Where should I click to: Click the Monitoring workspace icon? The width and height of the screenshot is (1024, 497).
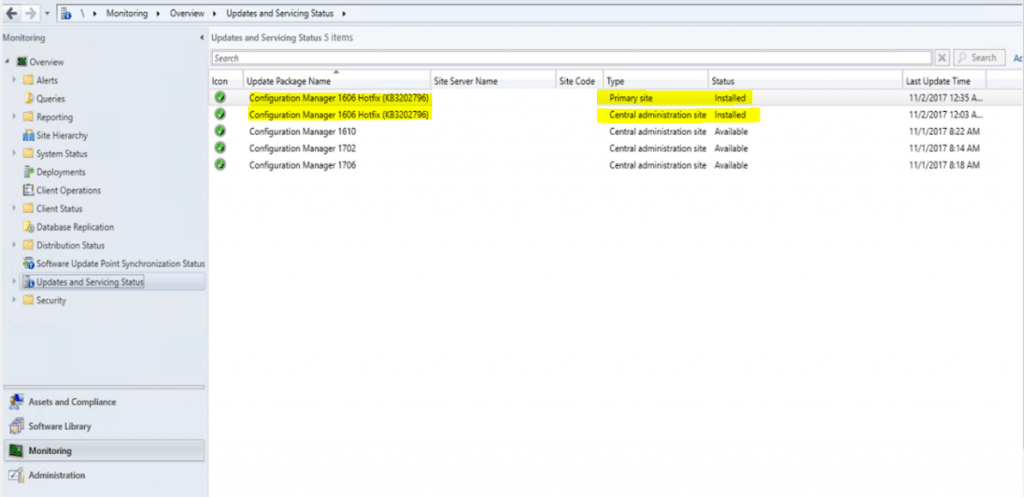click(x=17, y=451)
